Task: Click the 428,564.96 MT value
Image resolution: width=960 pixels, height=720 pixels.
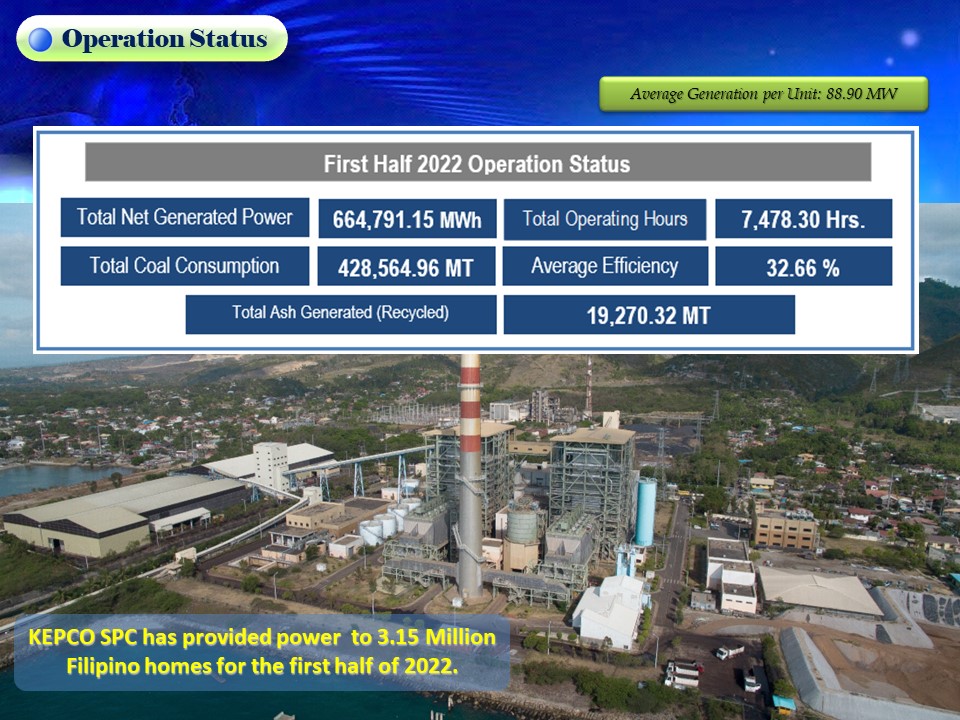Action: click(x=406, y=266)
